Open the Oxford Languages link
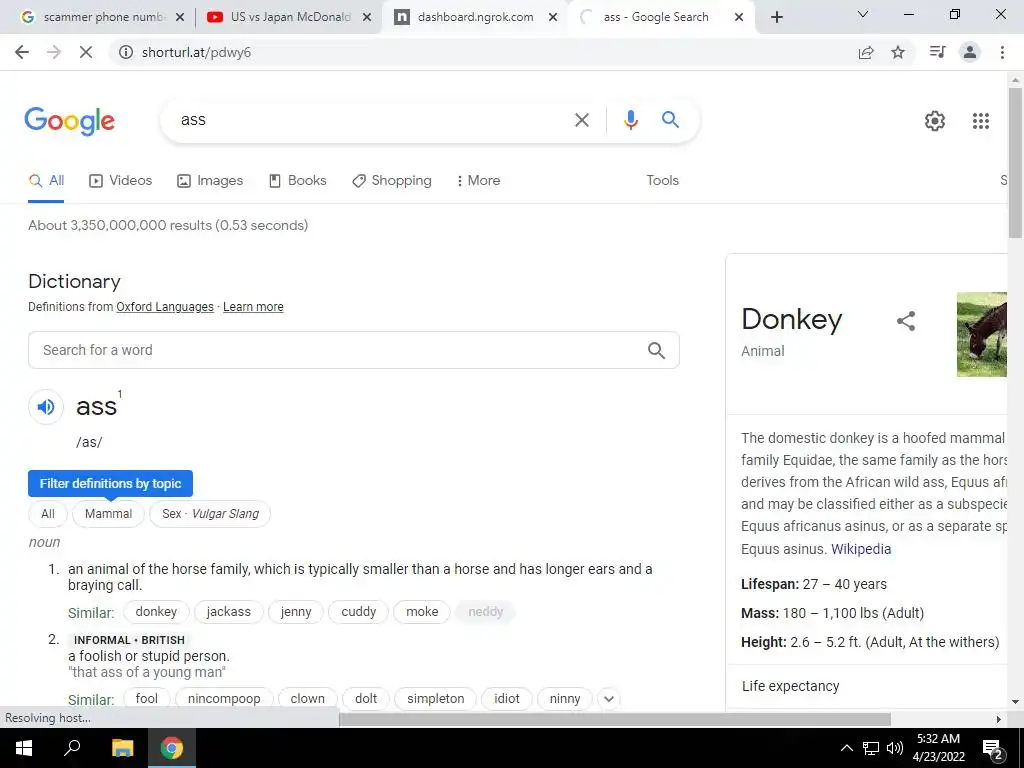1024x768 pixels. pos(165,307)
